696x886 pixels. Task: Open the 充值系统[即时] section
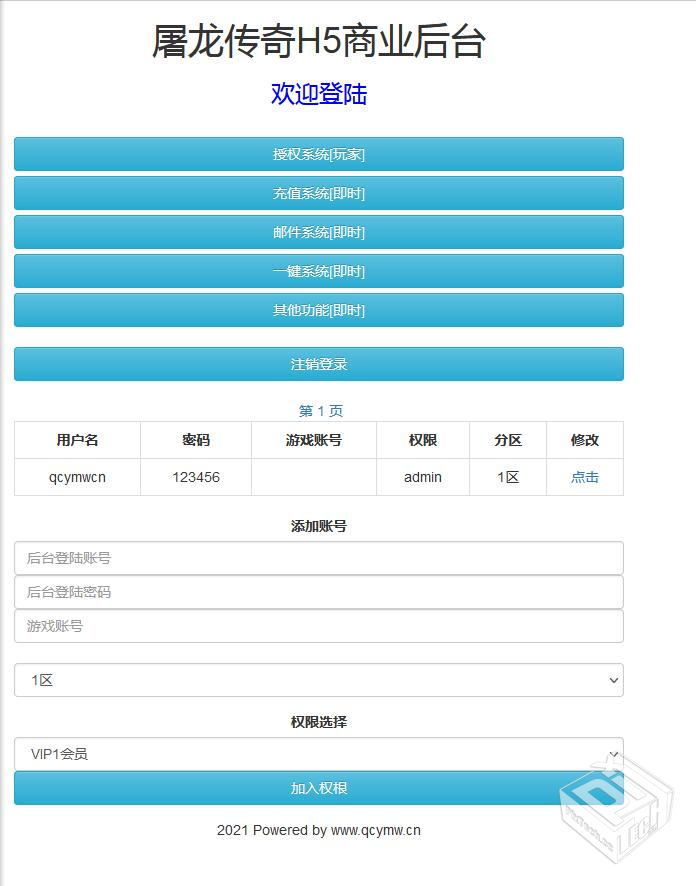[x=318, y=193]
